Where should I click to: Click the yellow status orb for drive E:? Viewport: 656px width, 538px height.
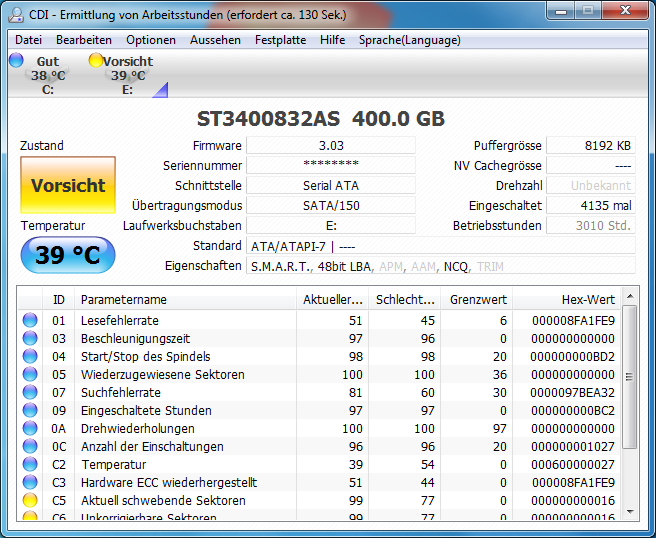pyautogui.click(x=95, y=60)
